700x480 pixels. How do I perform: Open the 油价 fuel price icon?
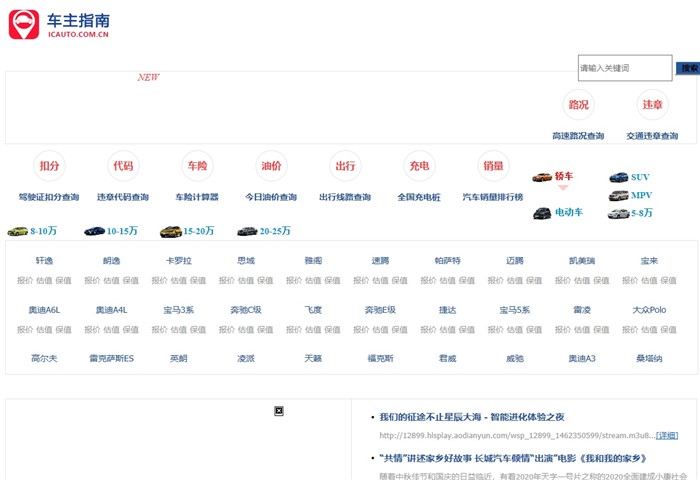pyautogui.click(x=271, y=166)
